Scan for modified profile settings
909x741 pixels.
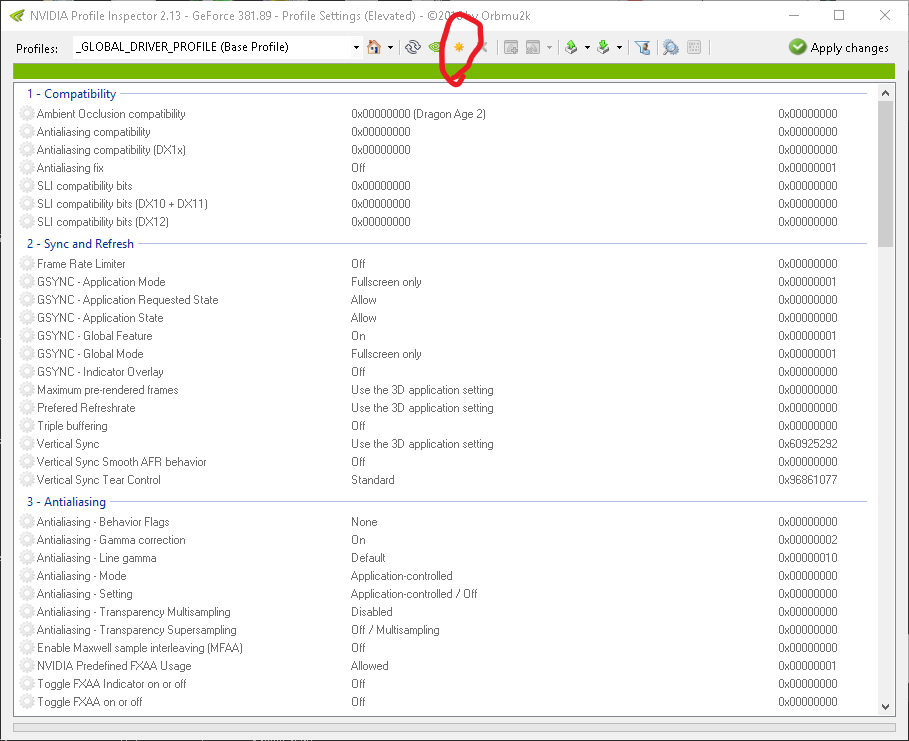[x=671, y=47]
